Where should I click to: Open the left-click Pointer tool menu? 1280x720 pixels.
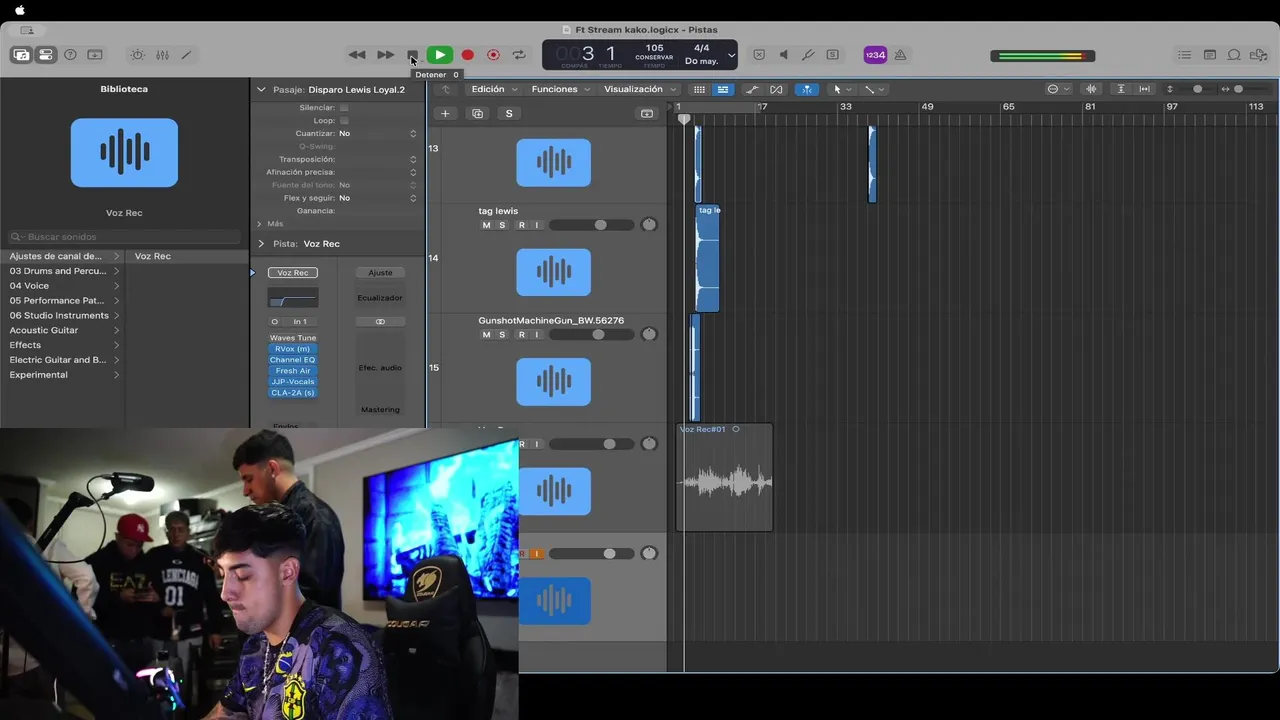(842, 89)
